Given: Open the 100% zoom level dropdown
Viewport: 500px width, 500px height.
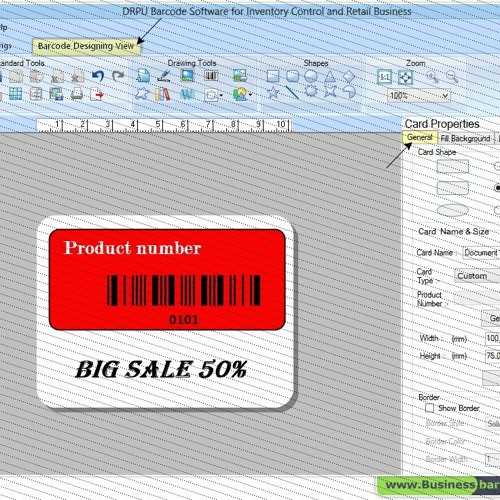Looking at the screenshot, I should 419,96.
